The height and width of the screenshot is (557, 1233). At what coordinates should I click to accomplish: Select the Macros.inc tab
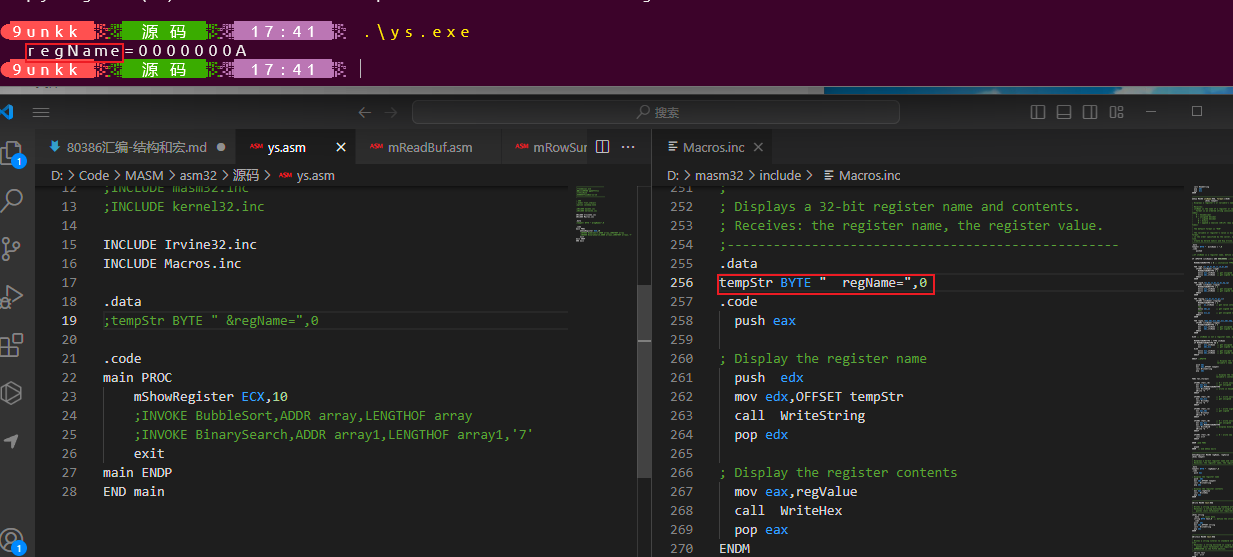coord(714,147)
